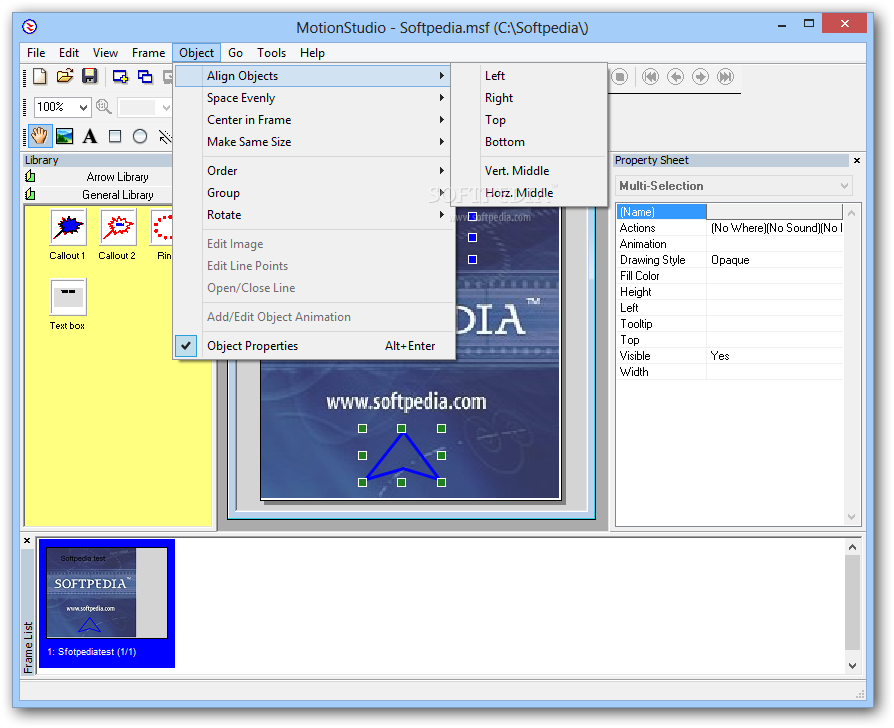Click the (Name) property value field
The width and height of the screenshot is (894, 728).
point(774,212)
